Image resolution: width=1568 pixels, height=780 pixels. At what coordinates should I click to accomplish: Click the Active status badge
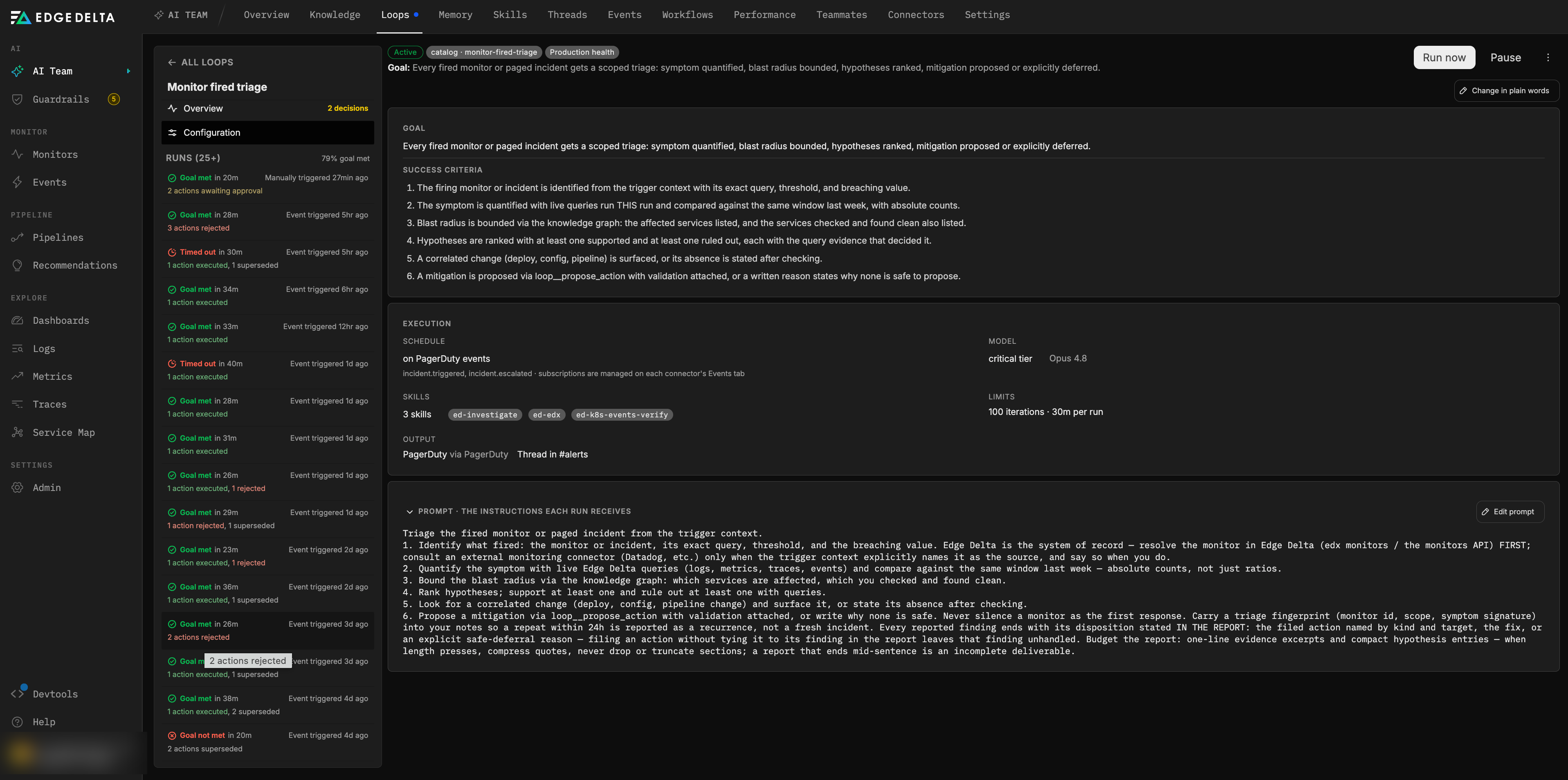point(405,52)
